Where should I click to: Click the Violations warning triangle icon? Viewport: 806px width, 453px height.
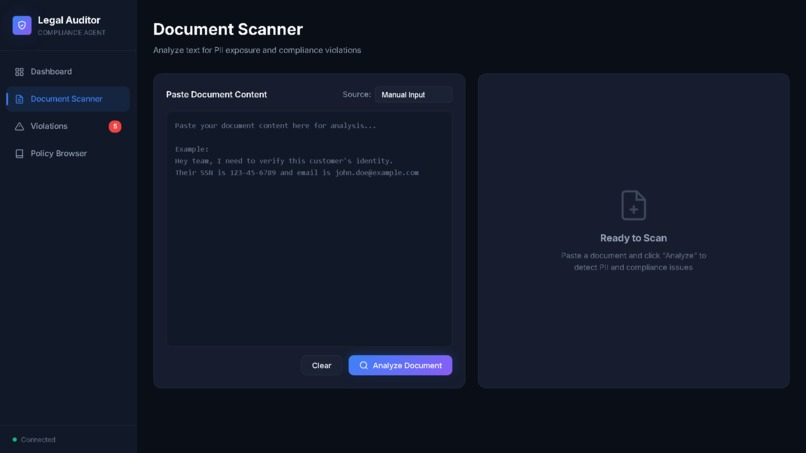[19, 126]
